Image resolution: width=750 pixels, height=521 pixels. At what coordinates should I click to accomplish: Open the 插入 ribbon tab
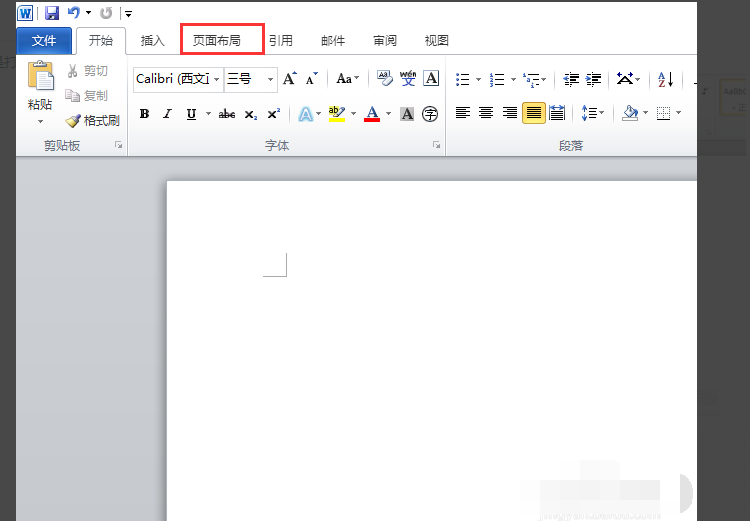pyautogui.click(x=153, y=41)
